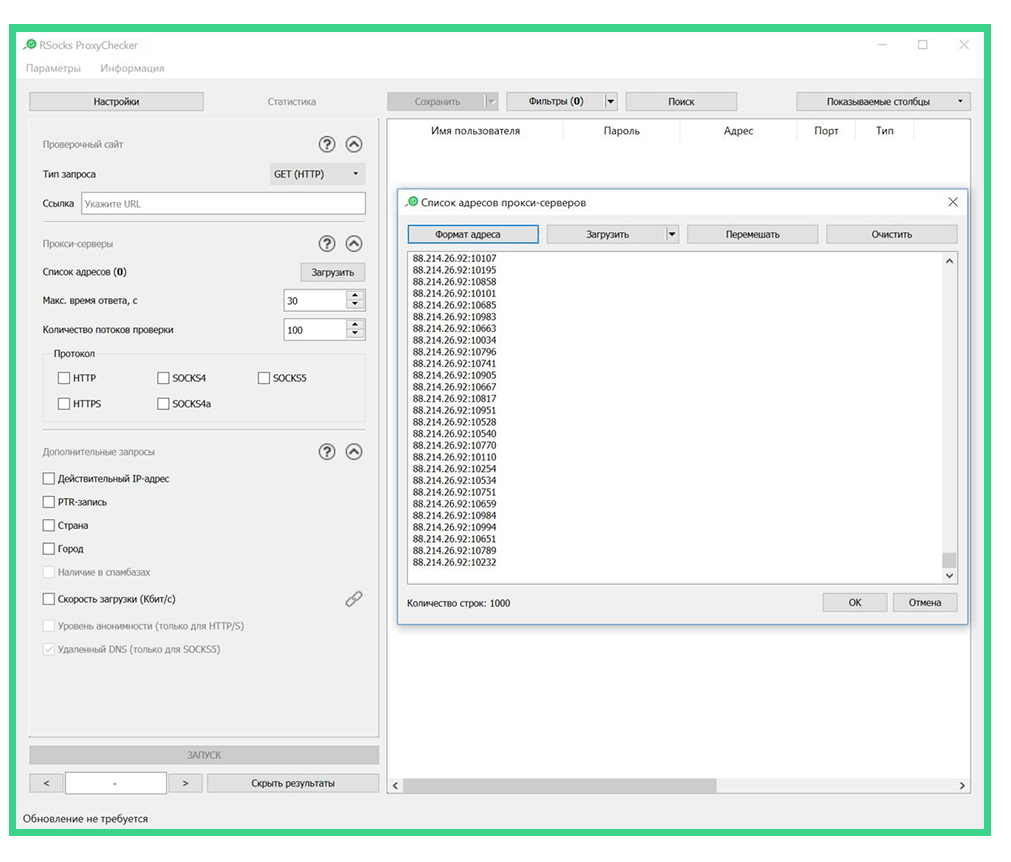Collapse the Дополнительные запросы section
Image resolution: width=1011 pixels, height=862 pixels.
[x=353, y=452]
